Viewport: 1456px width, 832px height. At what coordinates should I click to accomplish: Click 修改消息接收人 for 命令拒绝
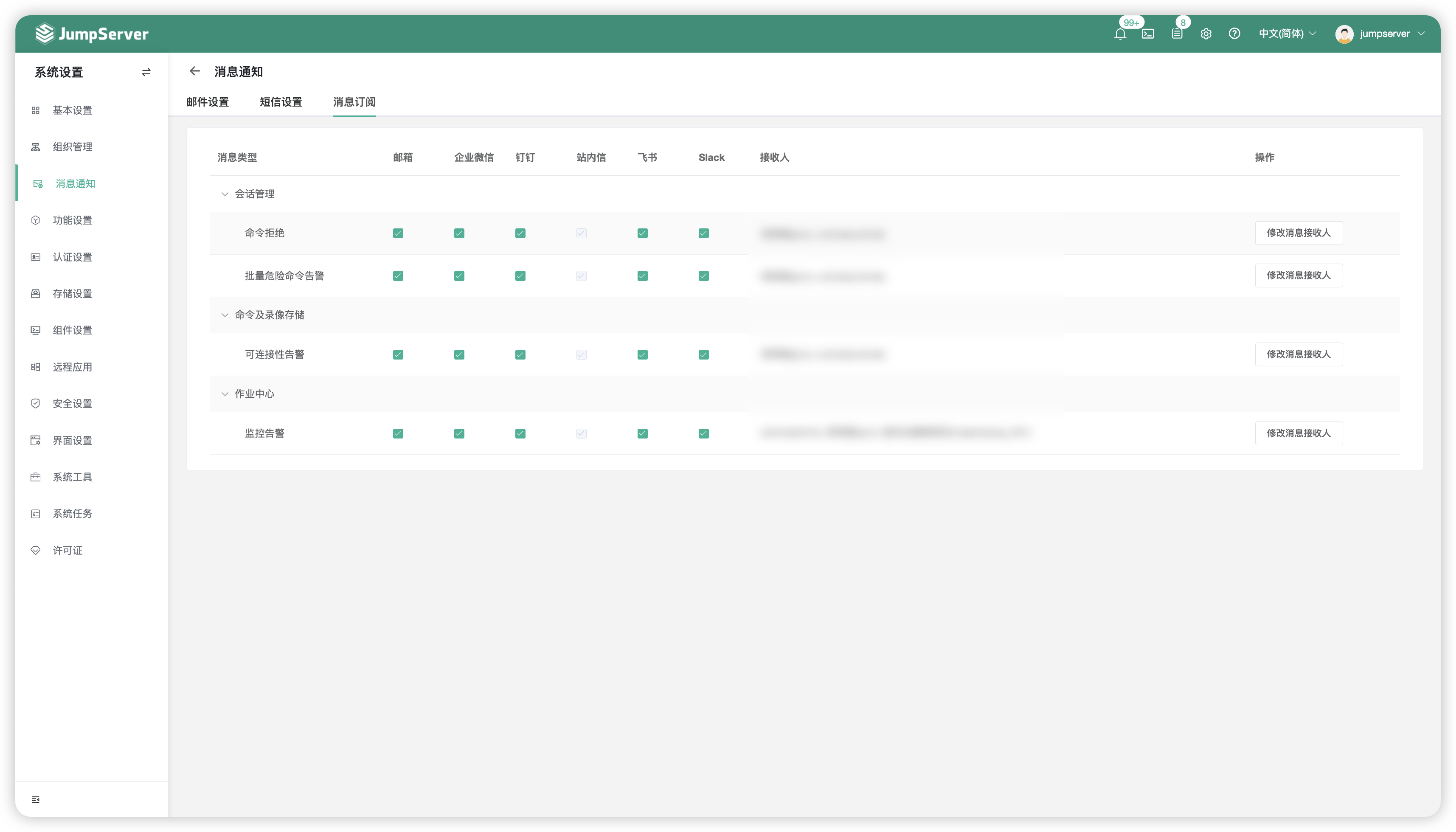[x=1299, y=233]
